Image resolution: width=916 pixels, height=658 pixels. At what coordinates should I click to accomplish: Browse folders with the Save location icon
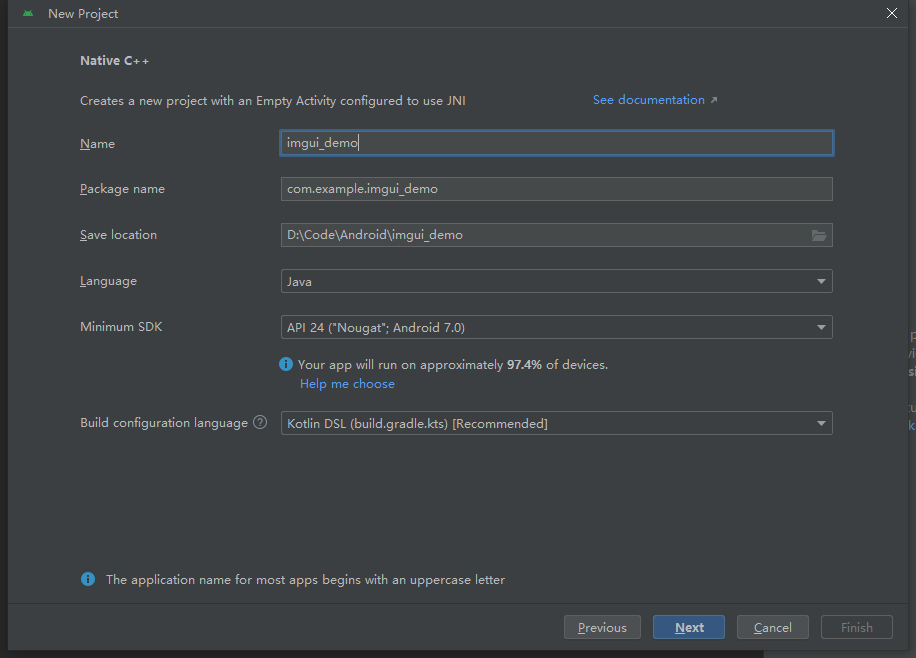coord(819,235)
